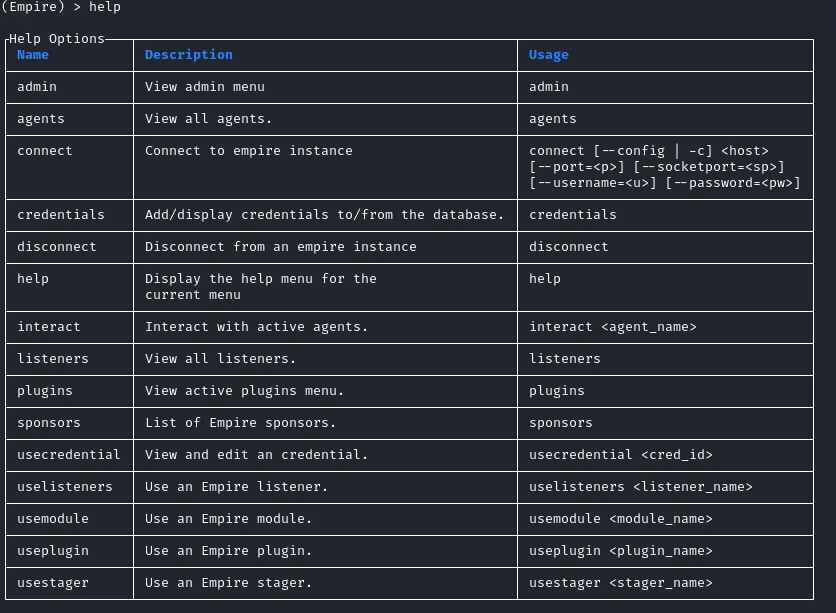Select 'listeners' in the Name column
The width and height of the screenshot is (836, 613).
53,359
